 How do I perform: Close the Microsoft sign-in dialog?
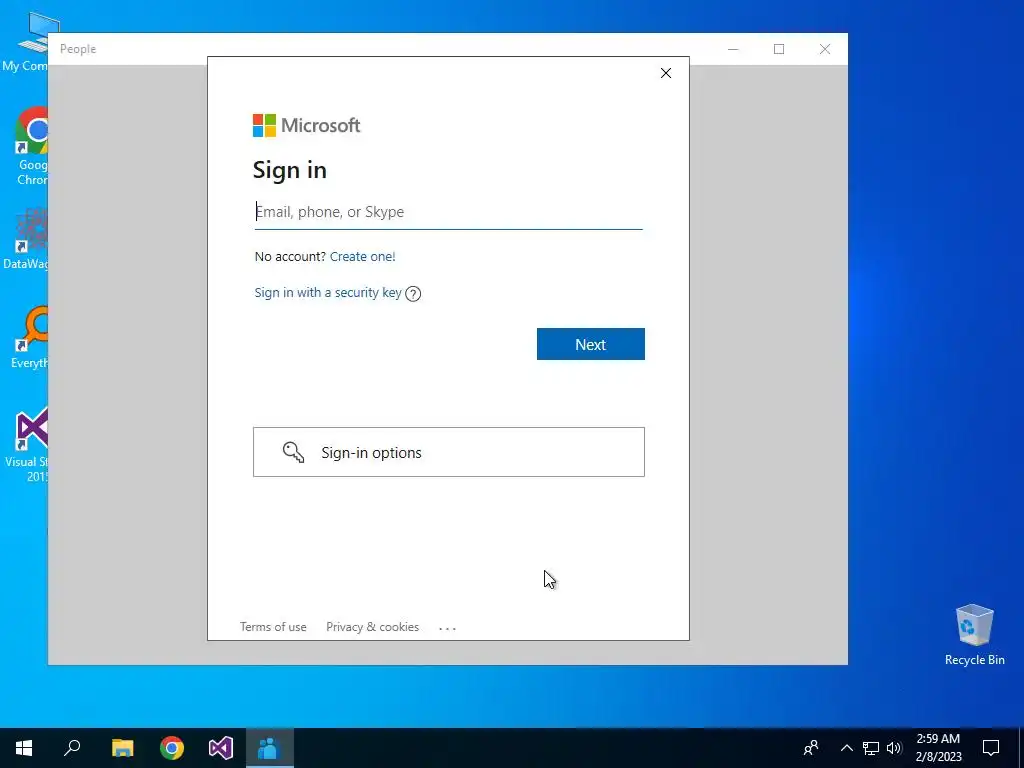click(665, 73)
